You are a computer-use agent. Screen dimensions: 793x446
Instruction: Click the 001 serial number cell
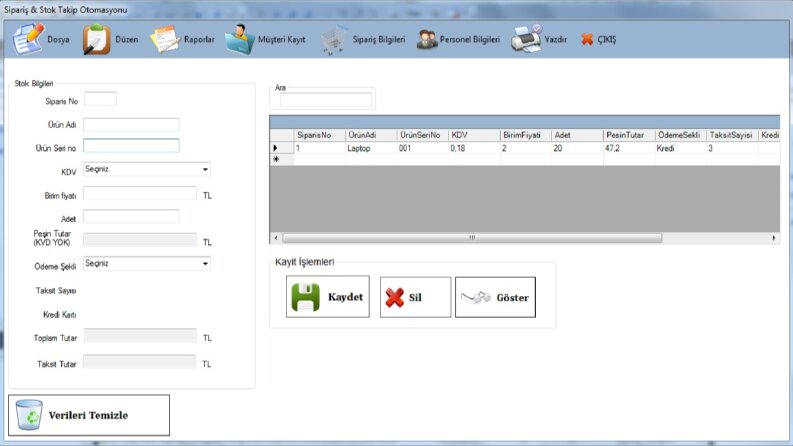423,148
